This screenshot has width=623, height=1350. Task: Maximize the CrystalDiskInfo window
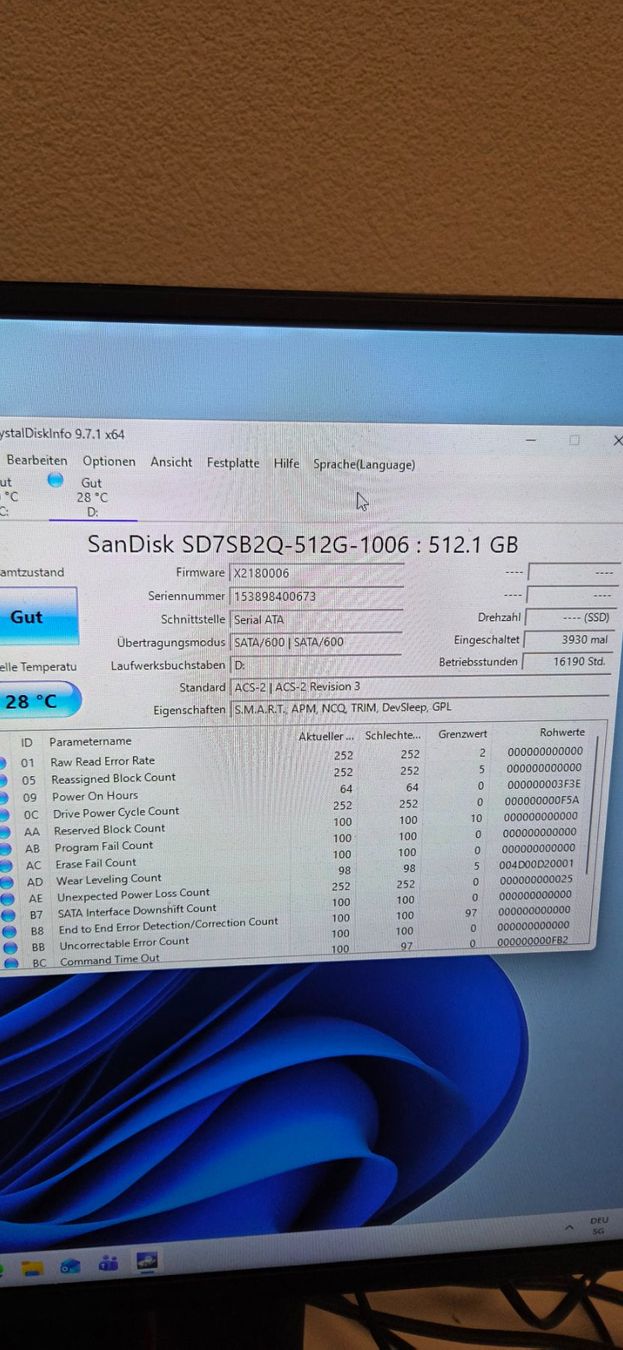(x=574, y=440)
